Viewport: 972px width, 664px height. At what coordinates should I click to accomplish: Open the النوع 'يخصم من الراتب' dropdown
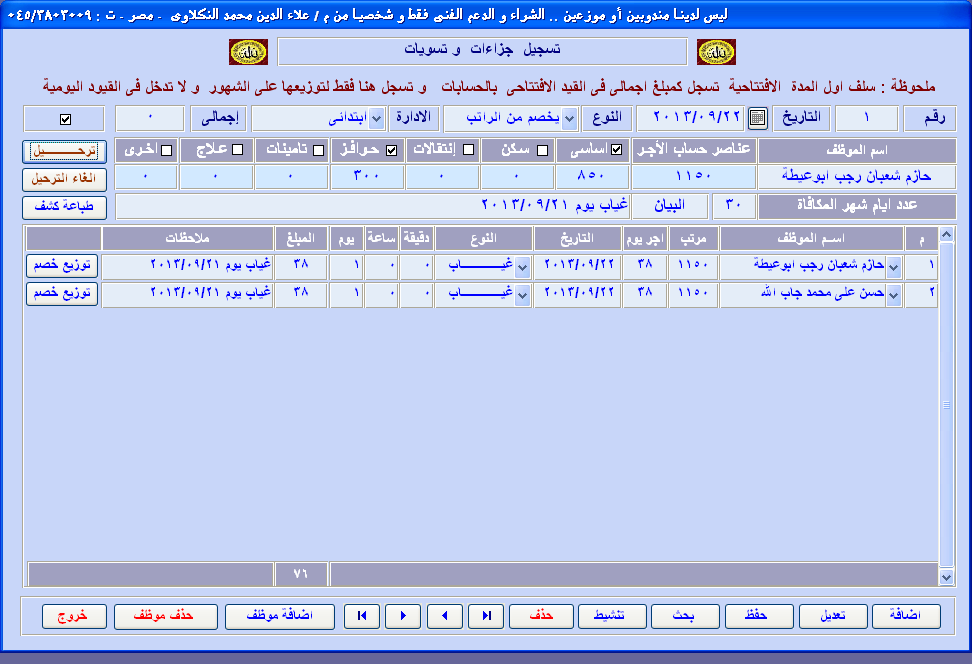[569, 118]
